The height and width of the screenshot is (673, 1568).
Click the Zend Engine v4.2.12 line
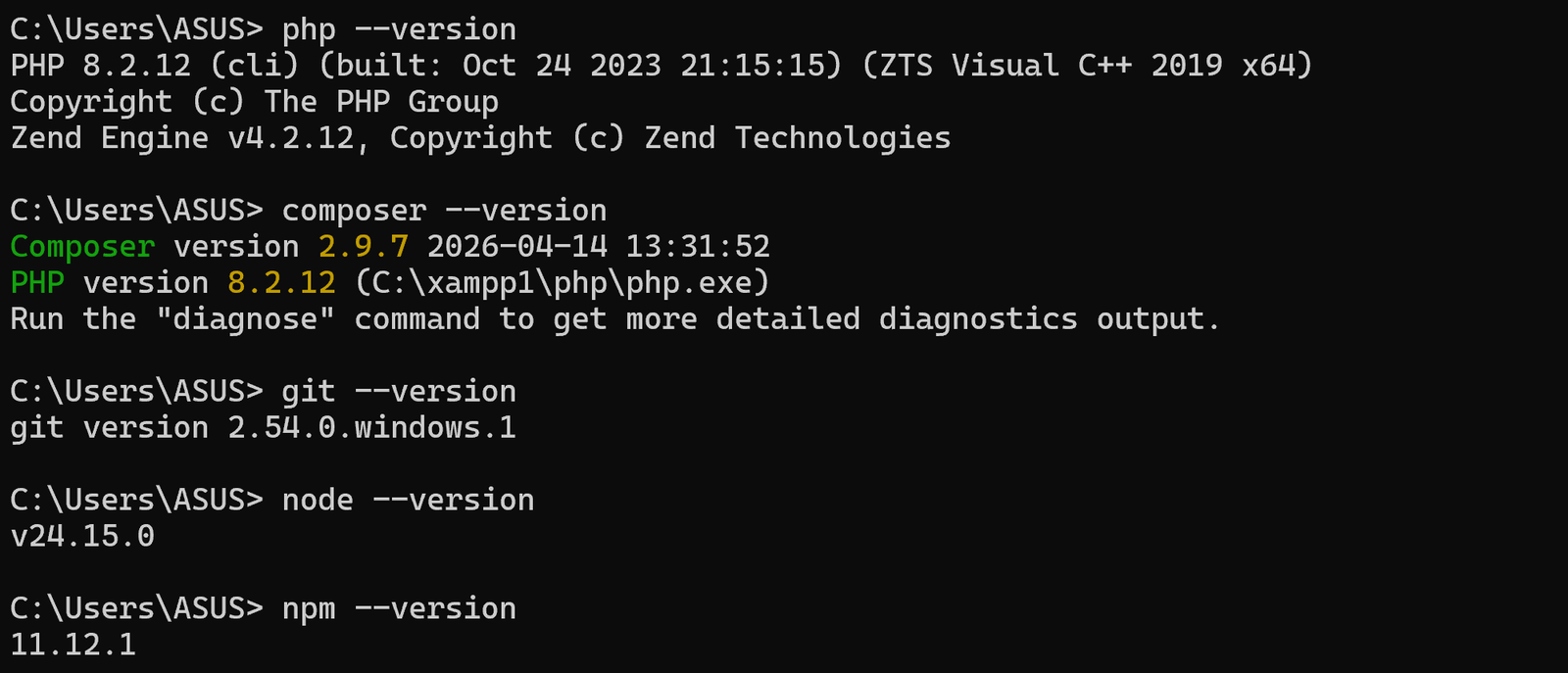pyautogui.click(x=480, y=138)
